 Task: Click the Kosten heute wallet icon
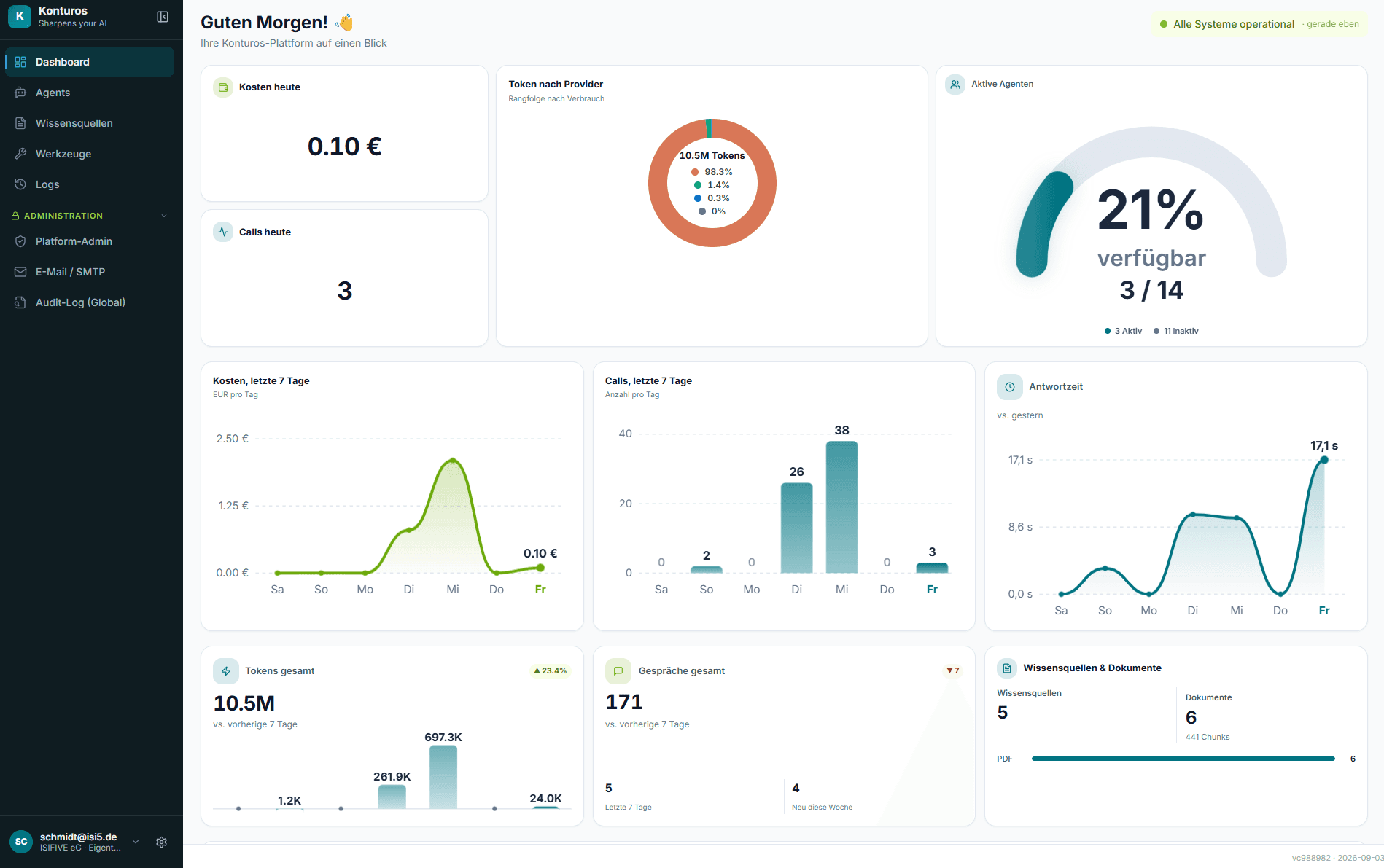[x=223, y=87]
